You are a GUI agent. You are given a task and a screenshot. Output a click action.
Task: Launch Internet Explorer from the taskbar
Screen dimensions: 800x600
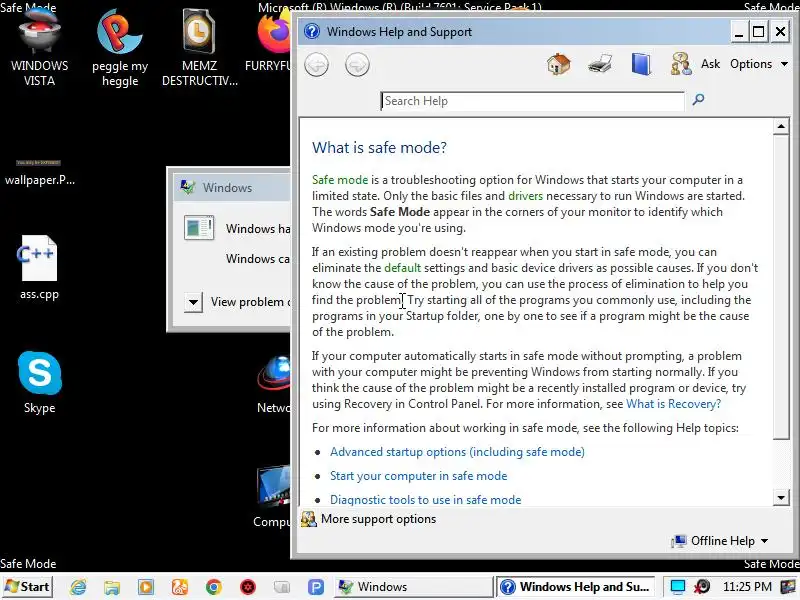tap(78, 587)
